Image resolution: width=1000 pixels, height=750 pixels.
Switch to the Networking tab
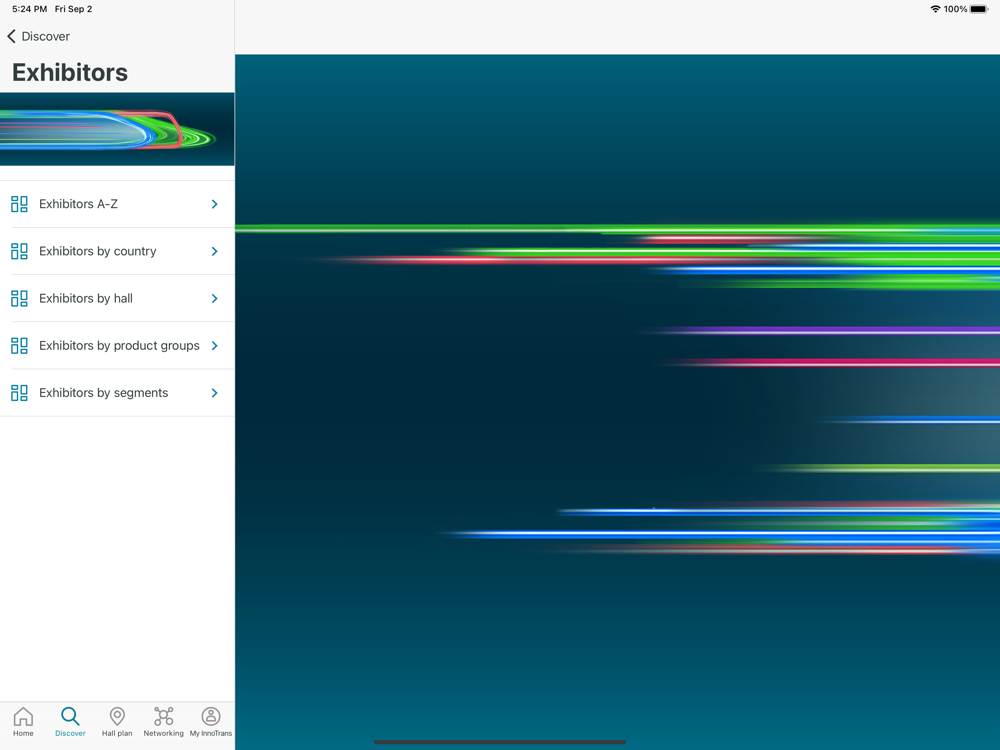(163, 722)
